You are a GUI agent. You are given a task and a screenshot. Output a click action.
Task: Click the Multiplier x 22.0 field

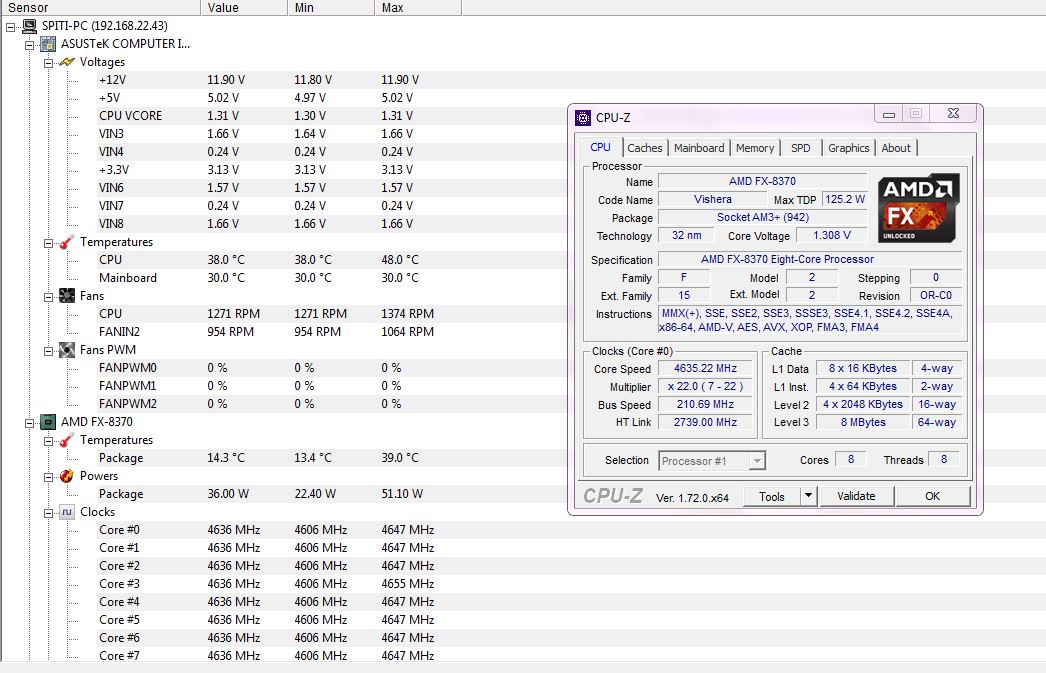705,386
